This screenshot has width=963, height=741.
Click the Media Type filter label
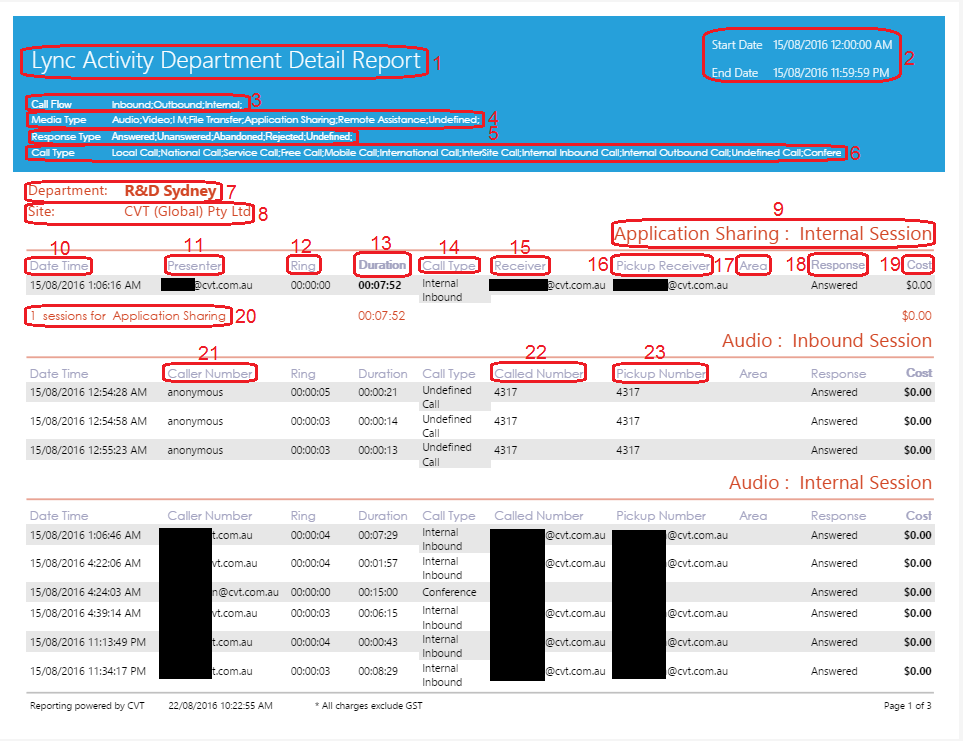click(x=58, y=120)
